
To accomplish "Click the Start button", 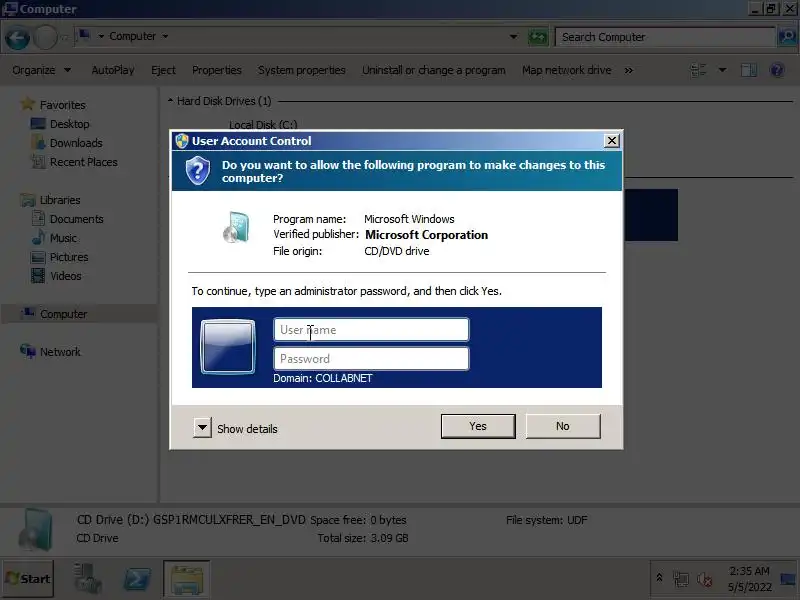I will pos(28,579).
